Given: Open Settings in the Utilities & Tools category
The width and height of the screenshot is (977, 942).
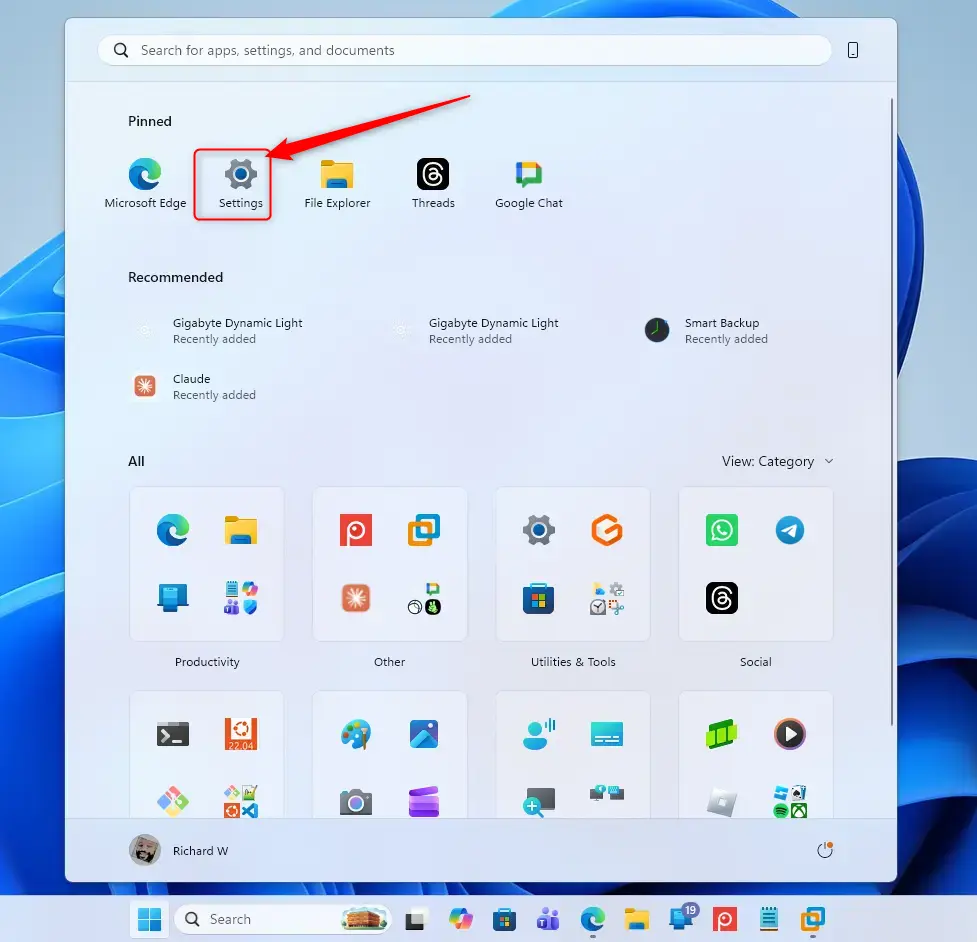Looking at the screenshot, I should coord(539,530).
